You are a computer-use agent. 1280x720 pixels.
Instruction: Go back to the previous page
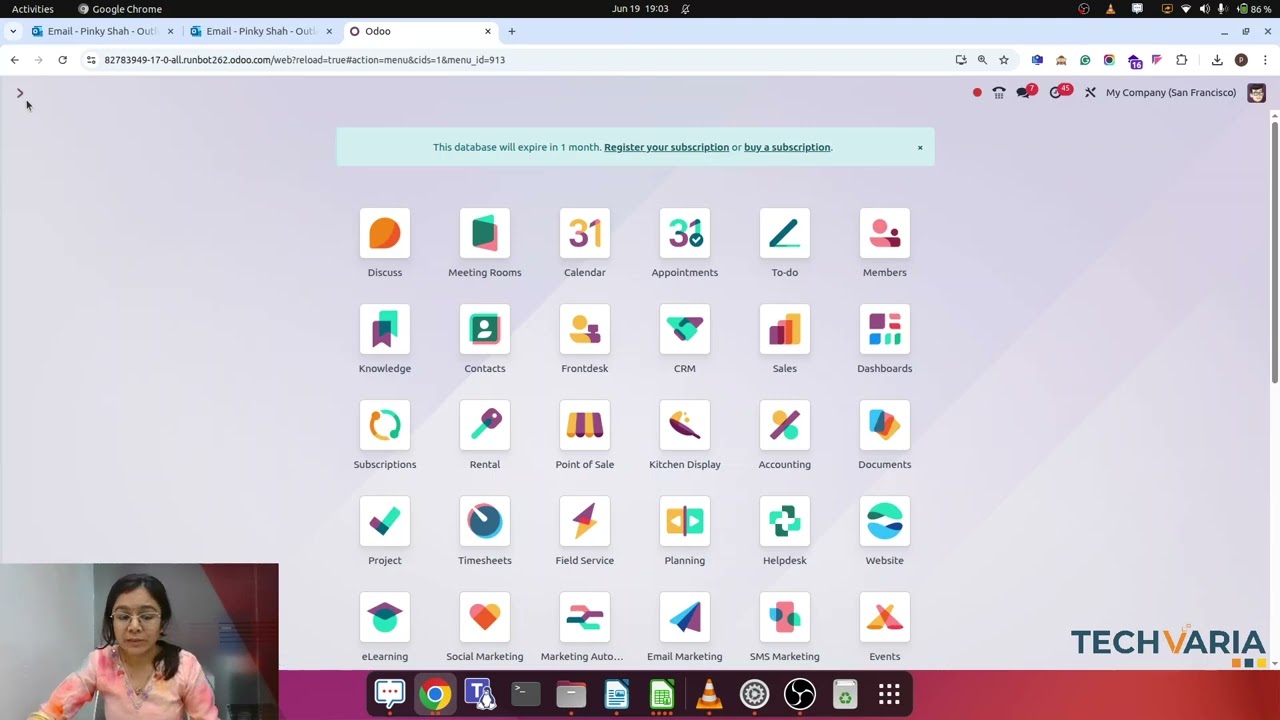click(x=14, y=60)
